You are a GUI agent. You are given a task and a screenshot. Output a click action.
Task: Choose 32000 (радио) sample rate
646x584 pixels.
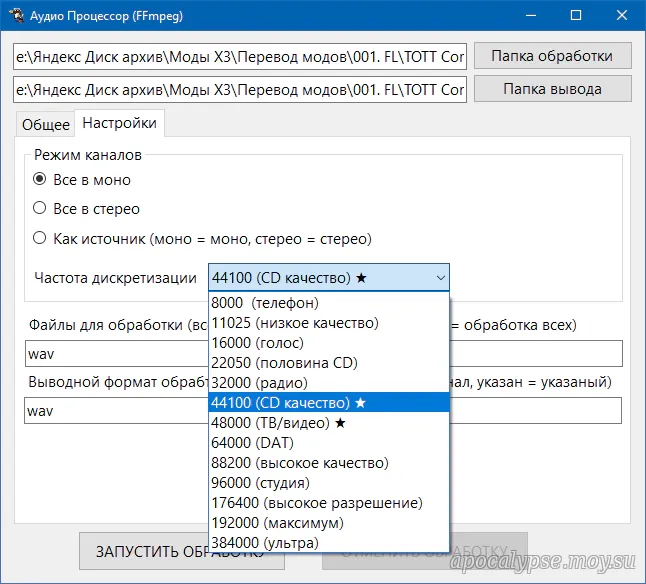pyautogui.click(x=329, y=383)
